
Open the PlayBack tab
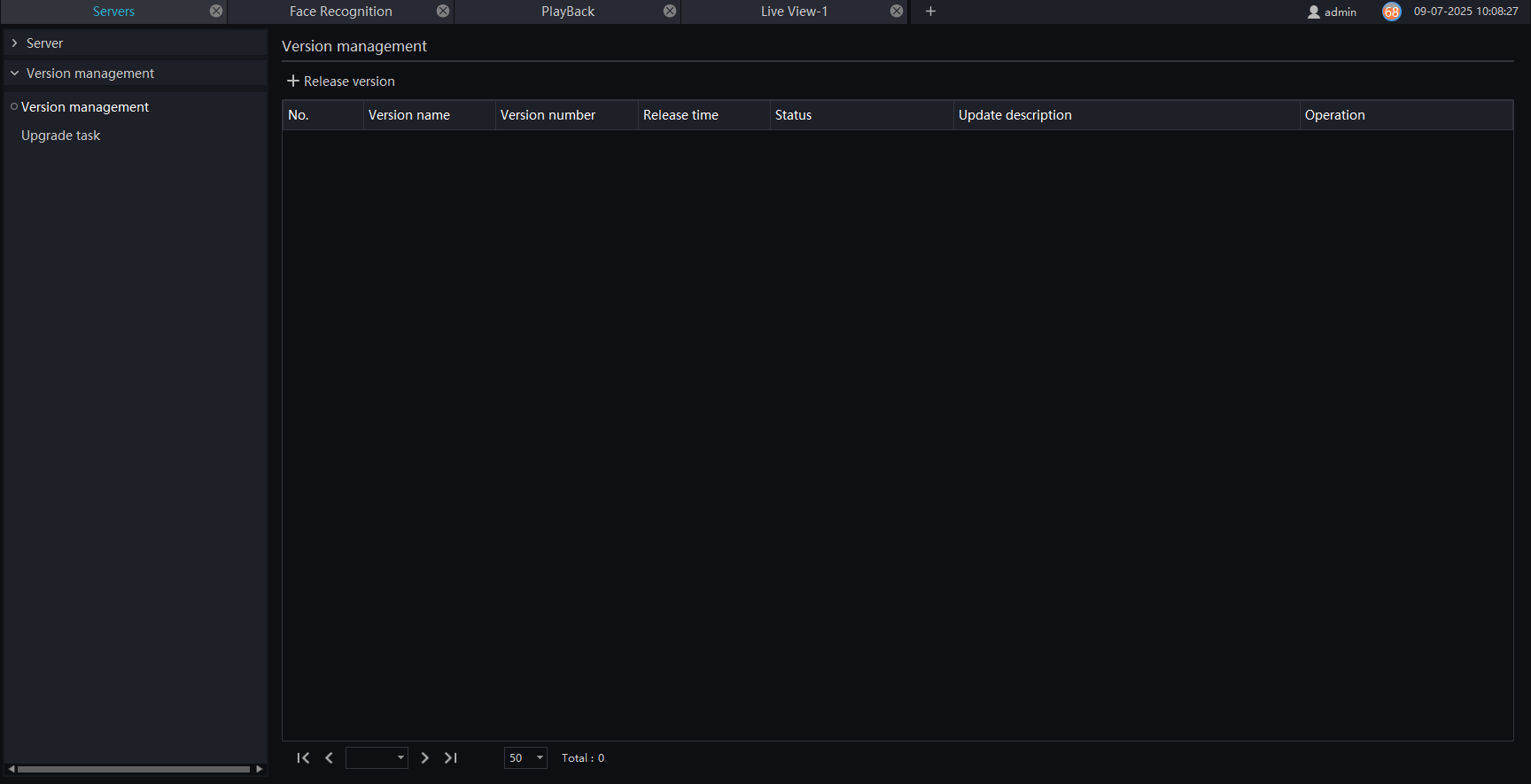[568, 12]
